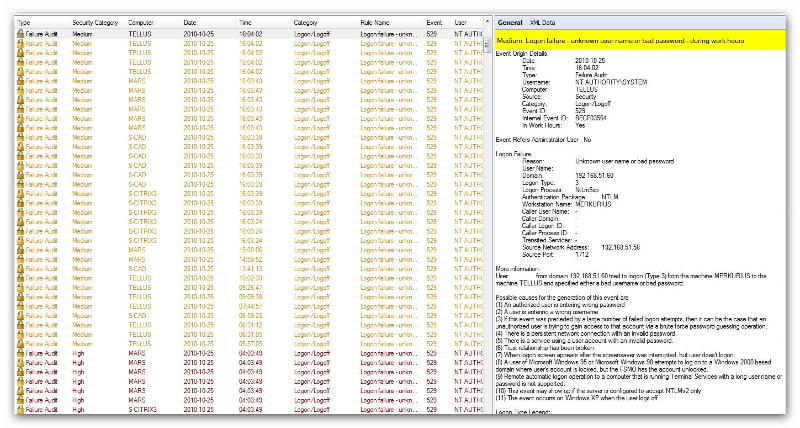The image size is (800, 428).
Task: Click the 15:00:06 time cell
Action: 251,250
